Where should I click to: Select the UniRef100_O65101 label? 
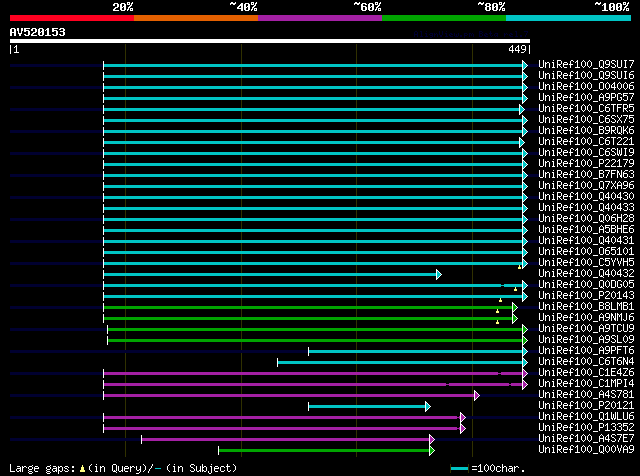pos(586,252)
